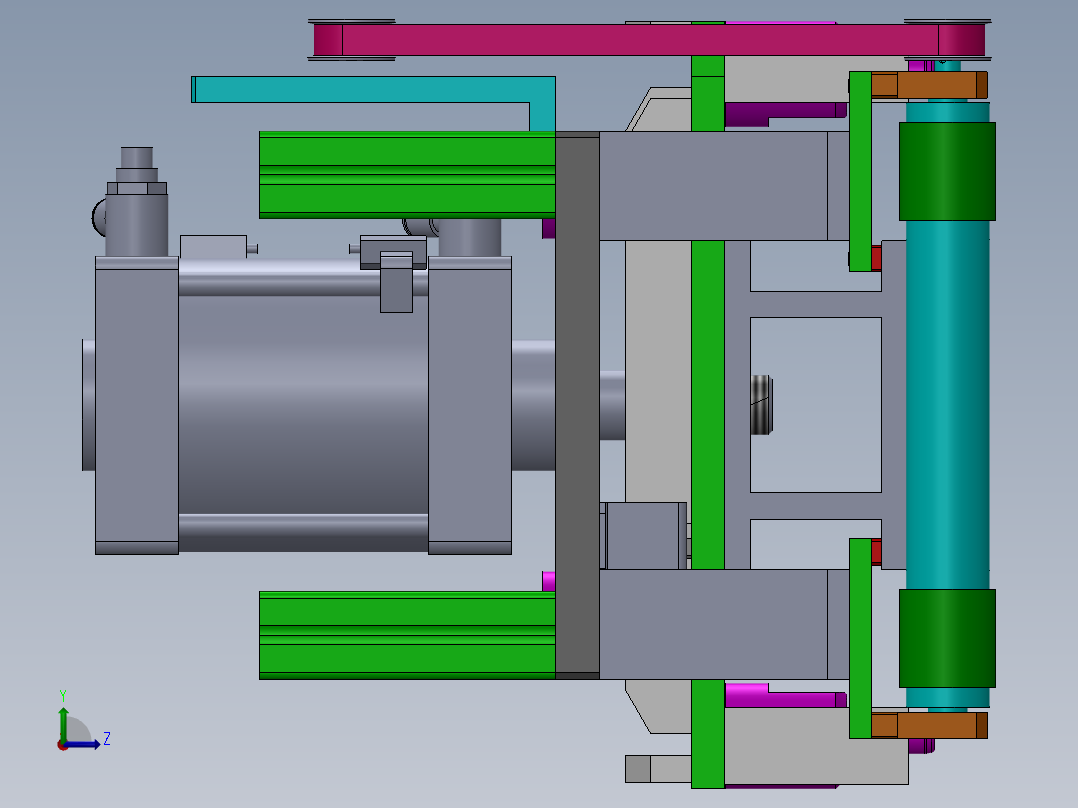This screenshot has width=1078, height=808.
Task: Select the dark gray vertical mounting plate
Action: (578, 405)
